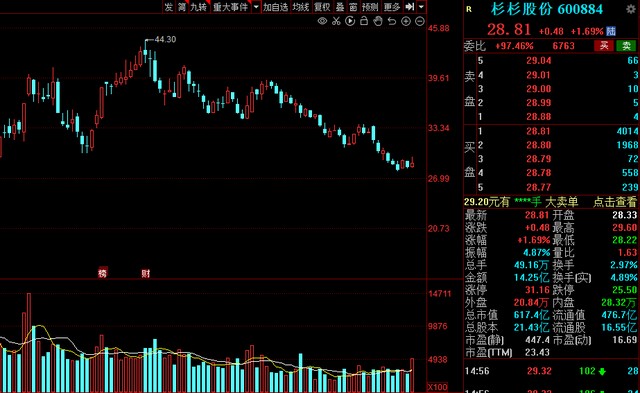This screenshot has width=640, height=393.
Task: Click the 开盘 value 28.33
Action: pos(624,215)
